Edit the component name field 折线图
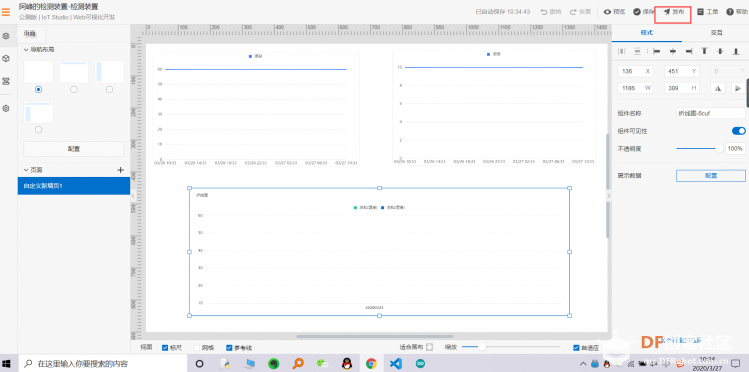Viewport: 749px width, 372px height. coord(711,113)
